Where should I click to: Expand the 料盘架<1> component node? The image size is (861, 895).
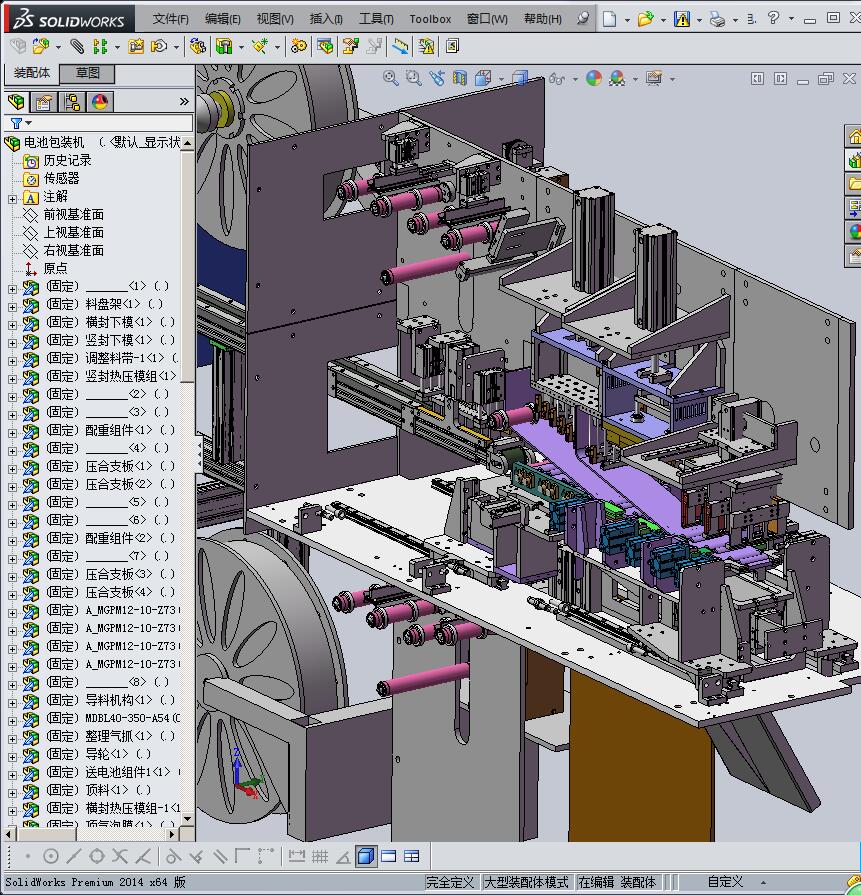click(x=12, y=304)
